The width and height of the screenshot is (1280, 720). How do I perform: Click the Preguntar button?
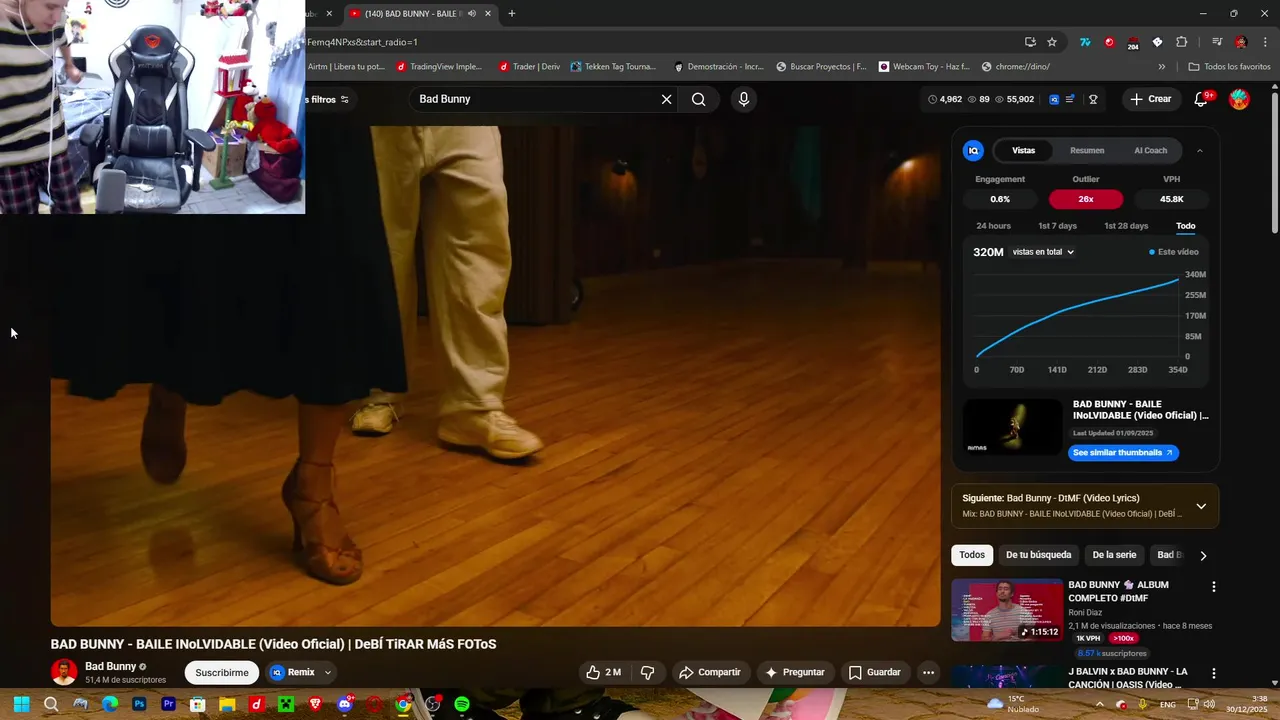[x=795, y=673]
